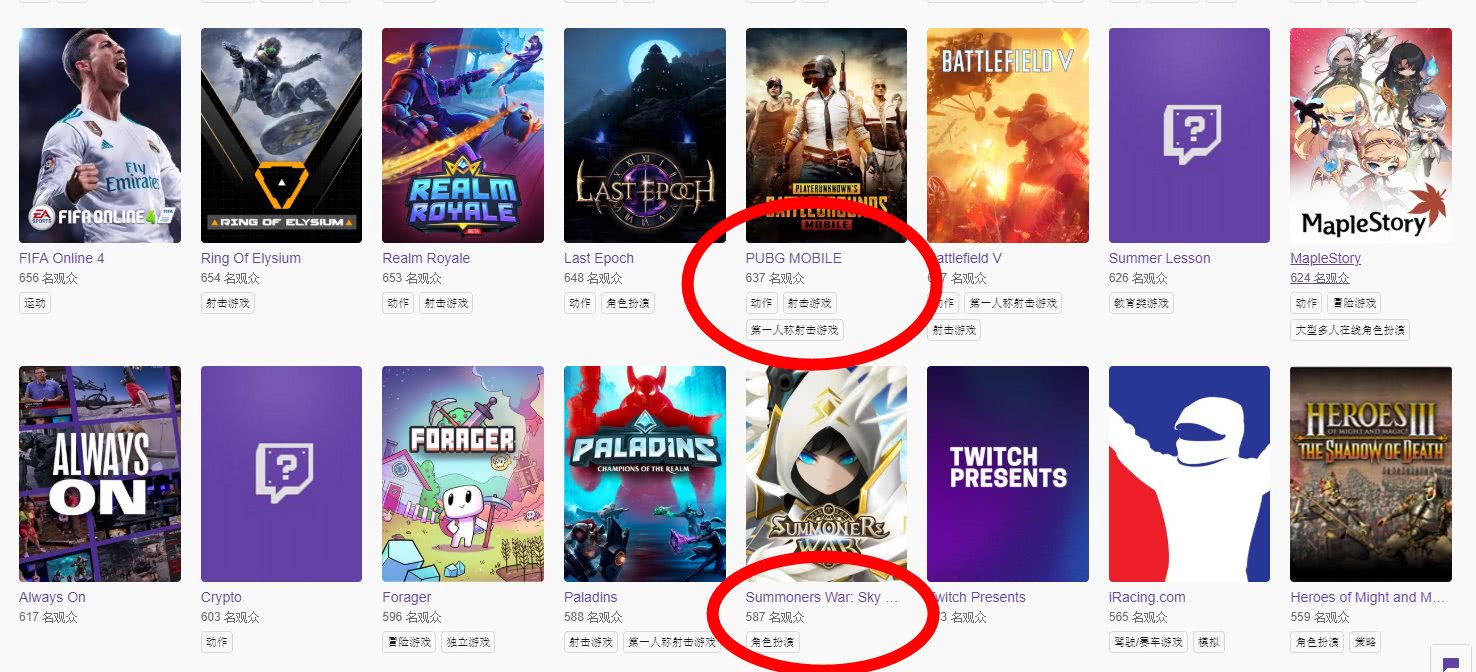1476x672 pixels.
Task: Click the Summer Lesson placeholder Twitch icon
Action: [x=1192, y=134]
